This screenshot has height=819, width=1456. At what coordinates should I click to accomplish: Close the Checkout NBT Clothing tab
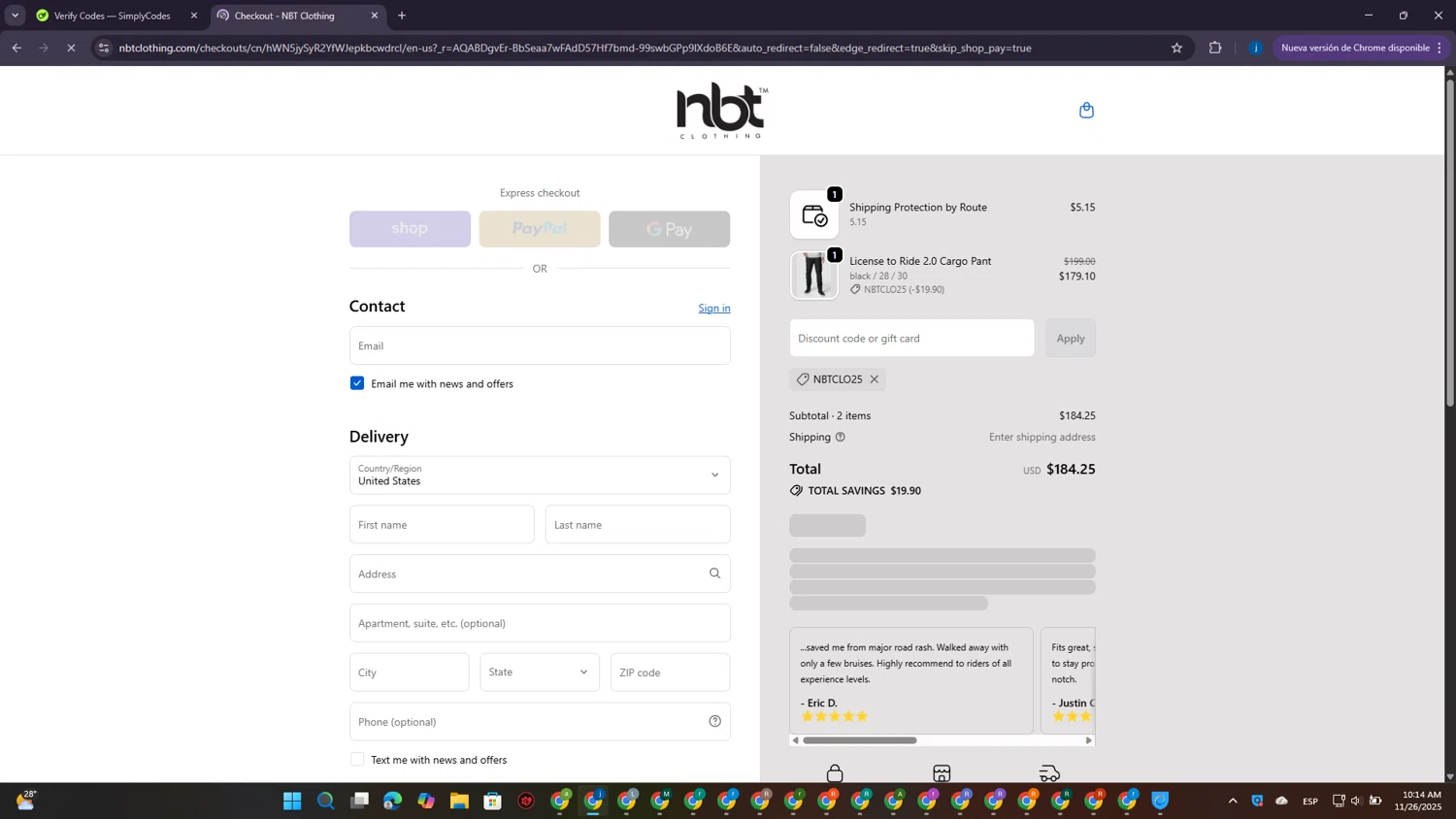coord(375,16)
